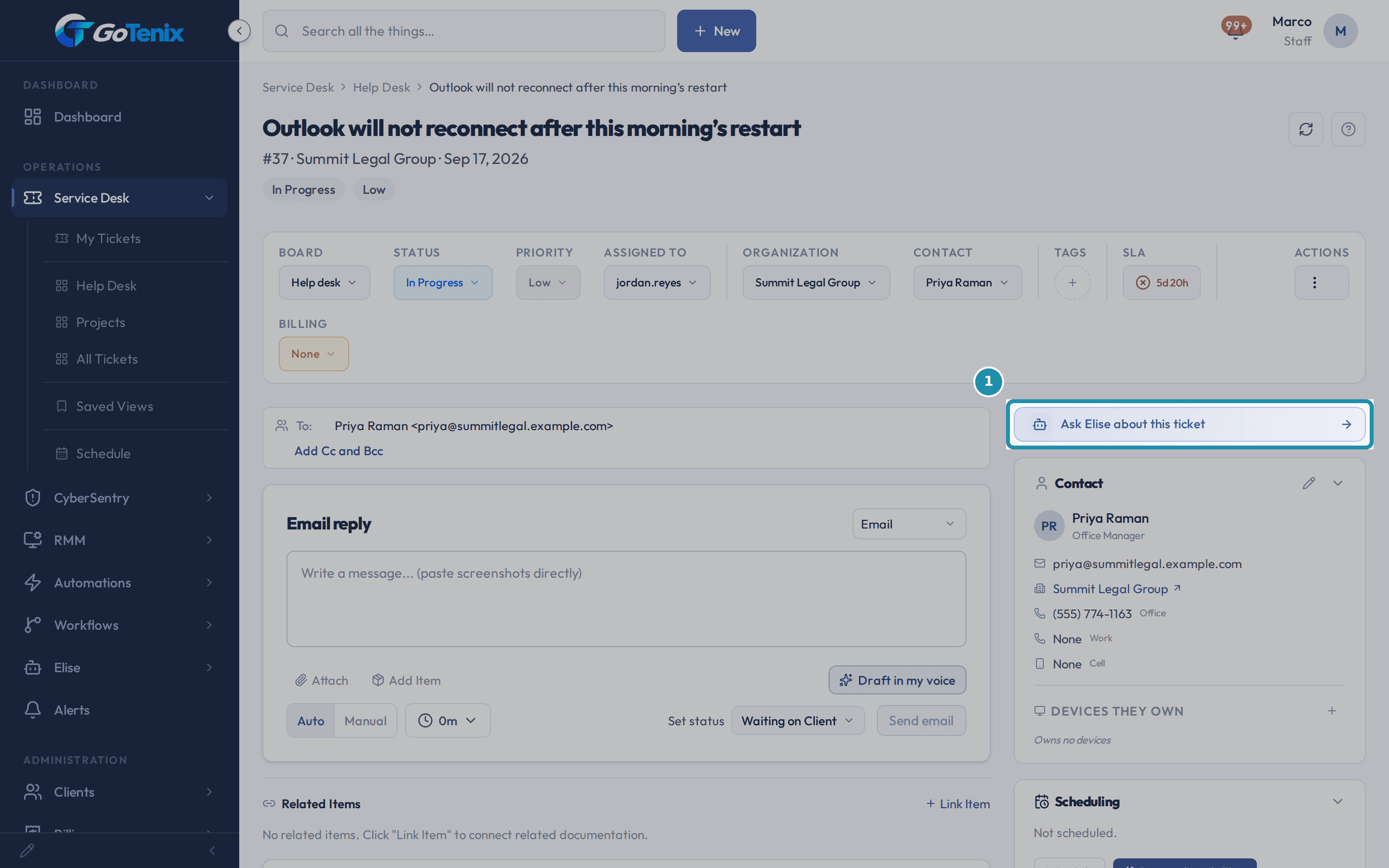Image resolution: width=1389 pixels, height=868 pixels.
Task: Collapse sidebar using the bottom chevron
Action: (x=212, y=850)
